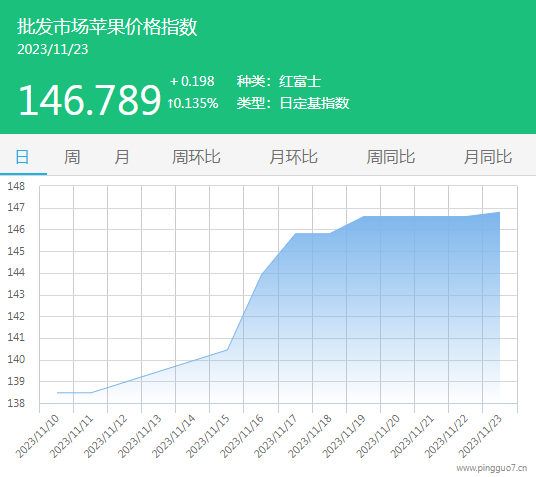Click the 类型：日定基指数 label
536x477 pixels.
point(293,103)
